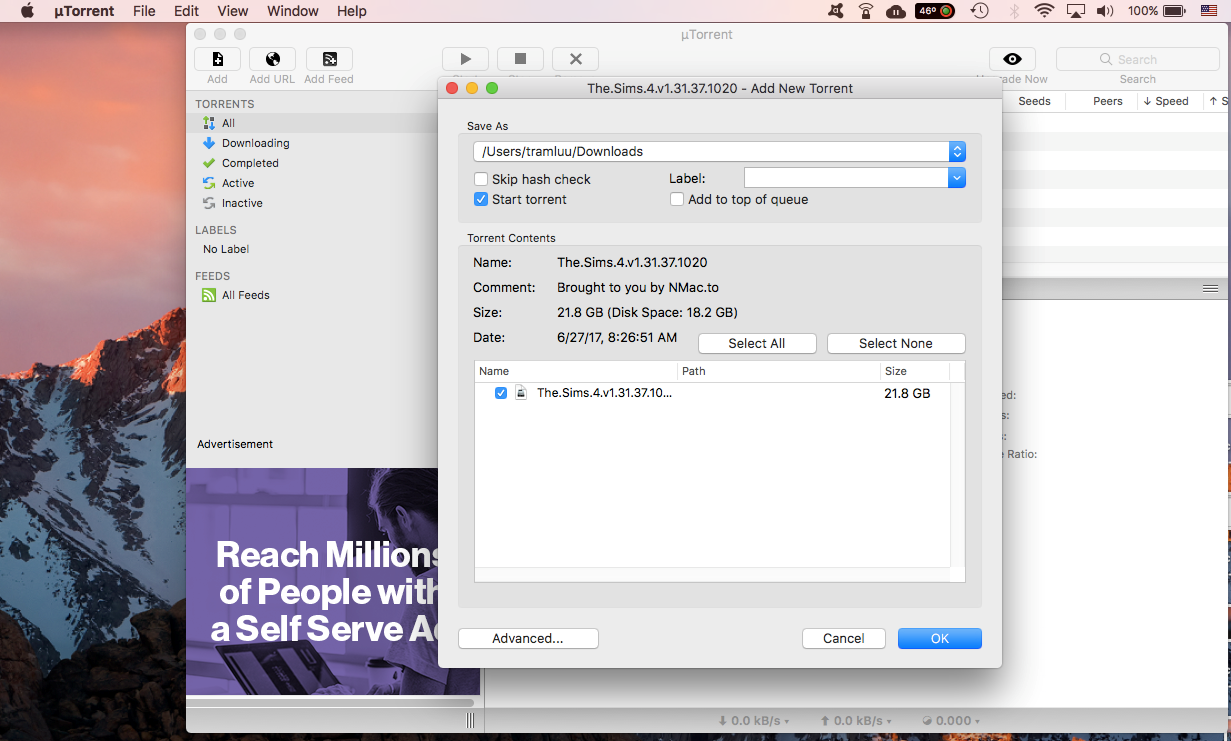Sort by Name column in file list
Screen dimensions: 1231x741
[576, 371]
